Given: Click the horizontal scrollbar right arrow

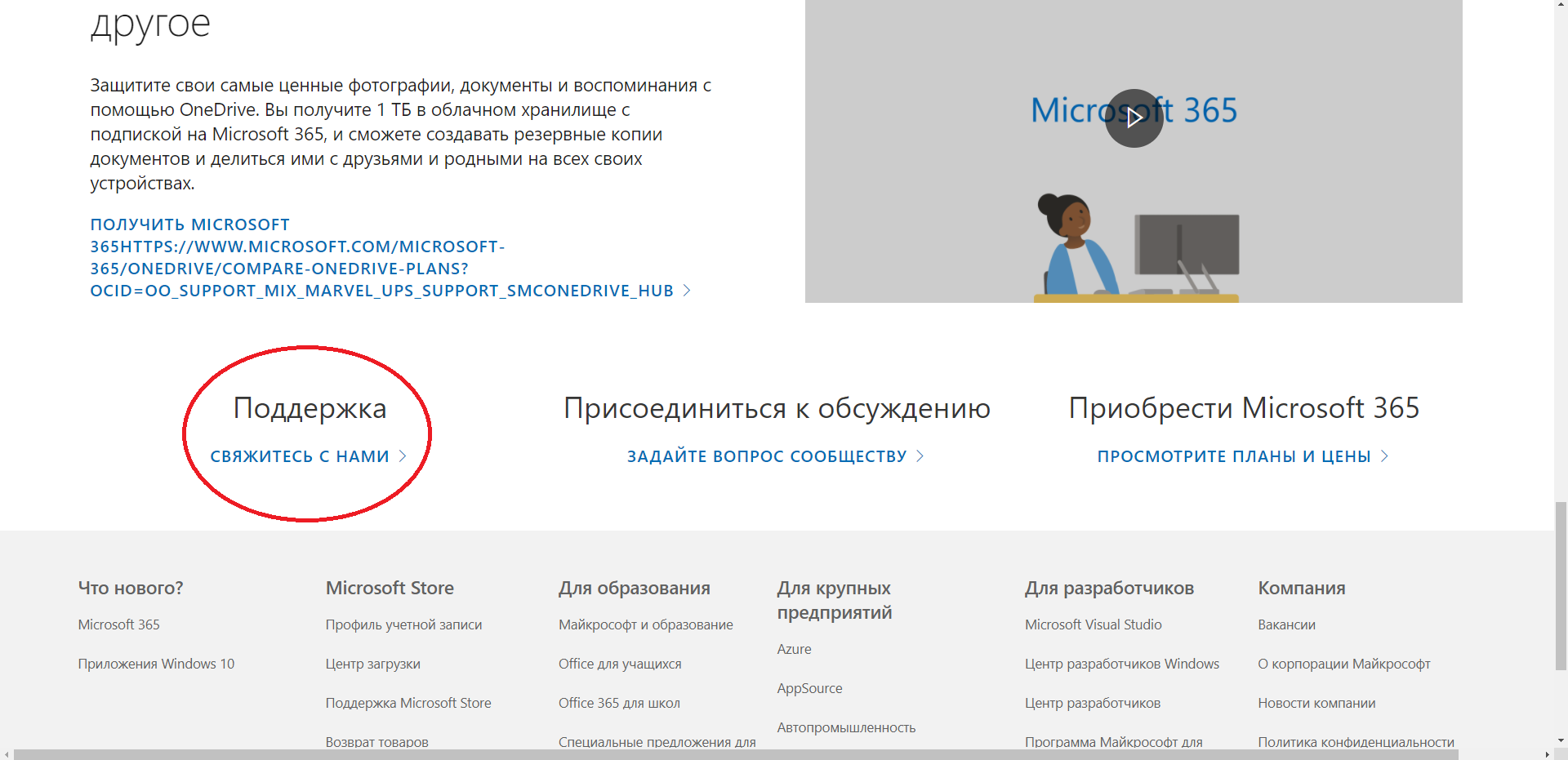Looking at the screenshot, I should click(x=1548, y=754).
